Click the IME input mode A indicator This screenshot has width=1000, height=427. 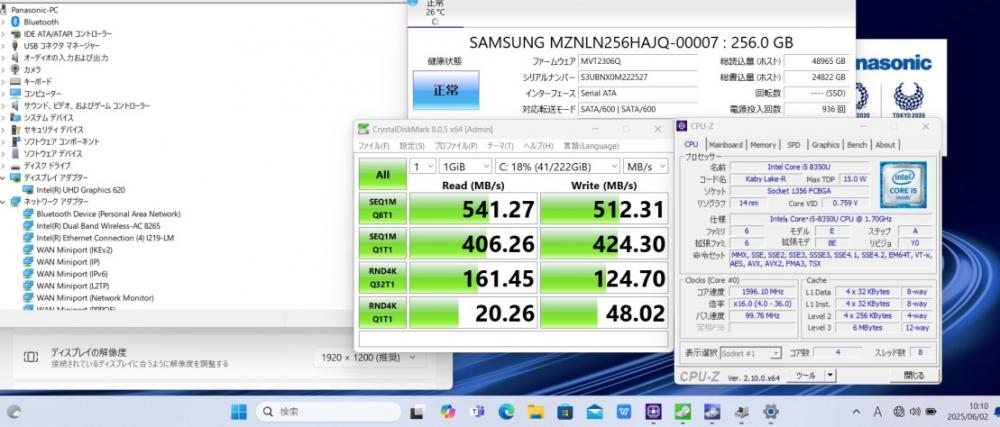(x=877, y=412)
